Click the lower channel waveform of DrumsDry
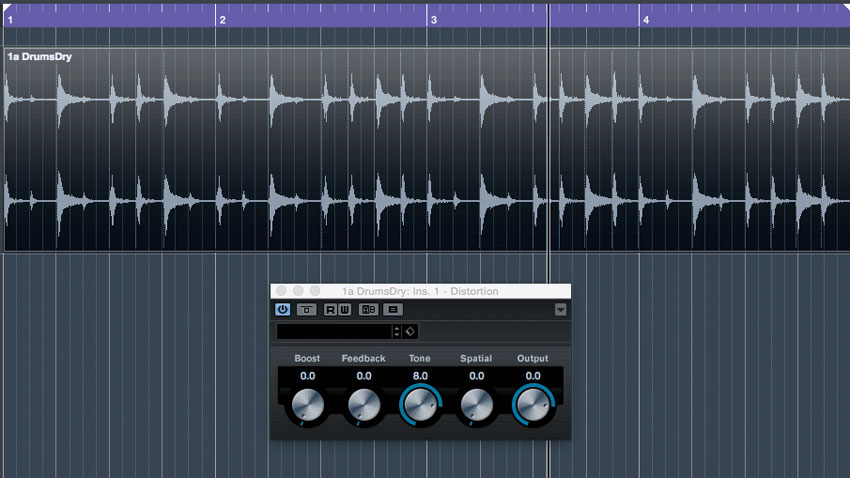850x478 pixels. point(427,201)
